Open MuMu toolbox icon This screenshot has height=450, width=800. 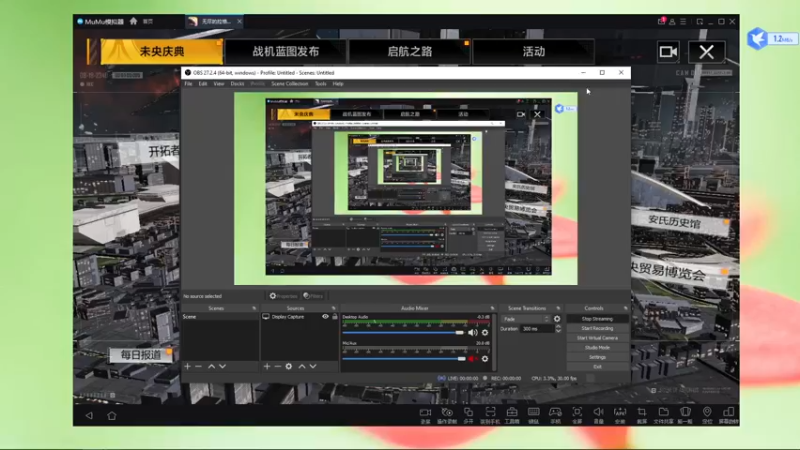[x=512, y=415]
